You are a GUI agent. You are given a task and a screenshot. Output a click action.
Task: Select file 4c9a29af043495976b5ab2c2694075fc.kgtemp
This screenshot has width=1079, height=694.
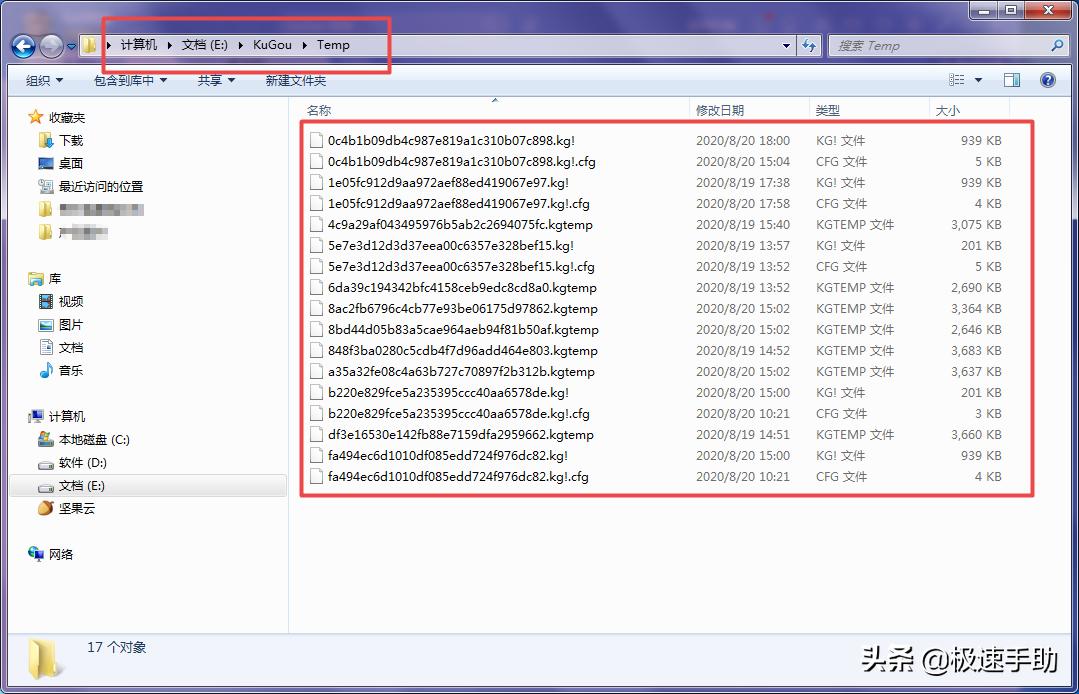460,224
